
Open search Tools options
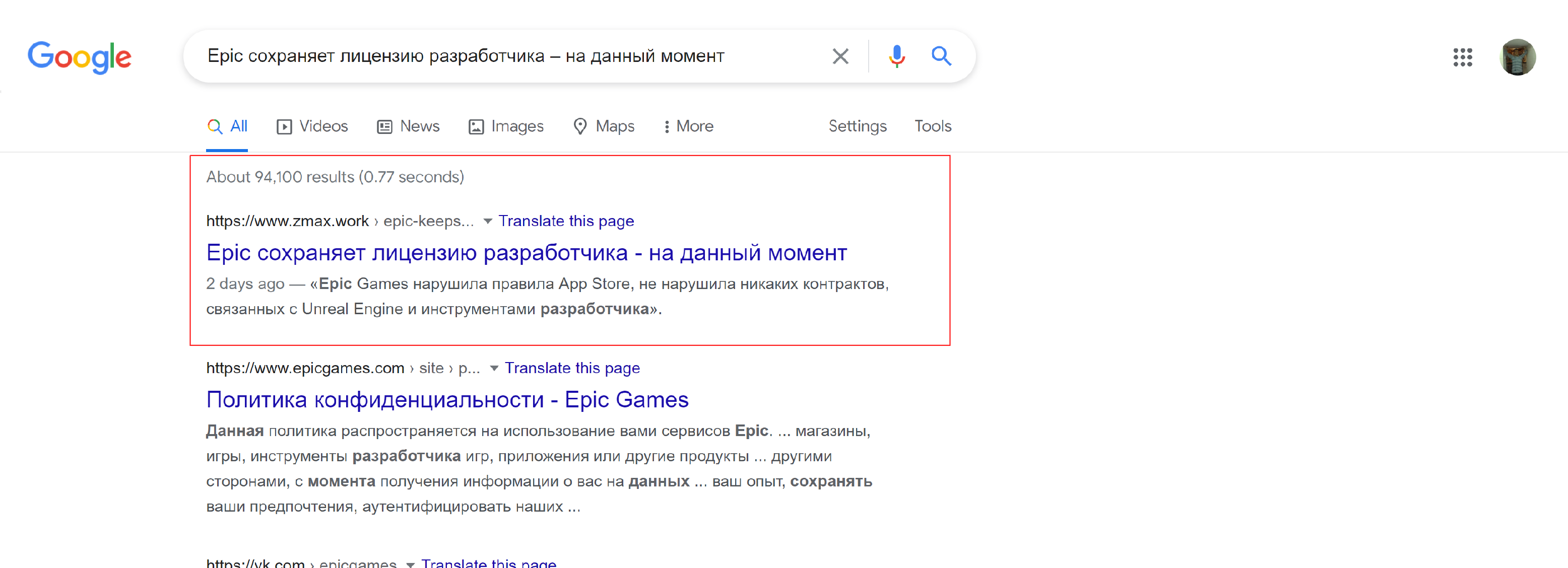(933, 126)
